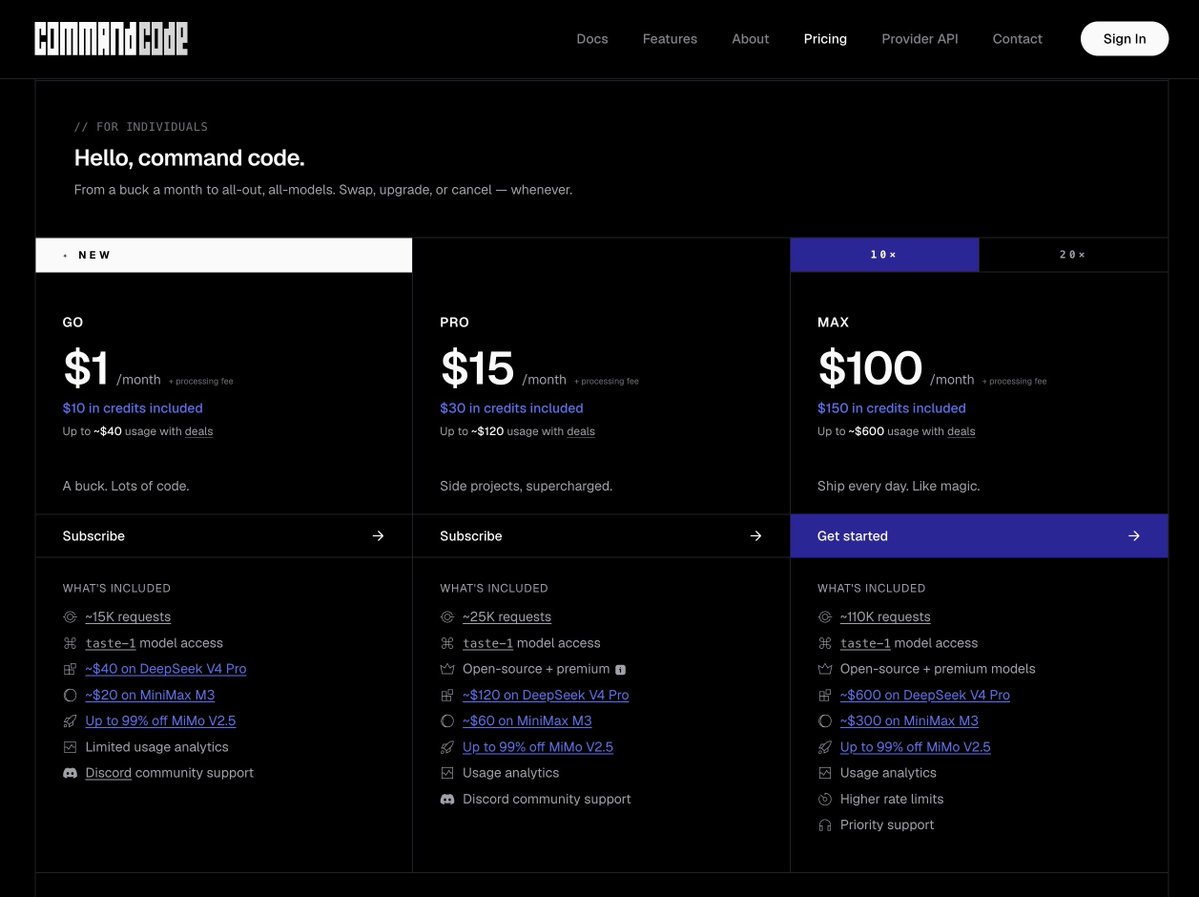The width and height of the screenshot is (1199, 897).
Task: Click the Discord icon in PRO plan
Action: pyautogui.click(x=447, y=799)
